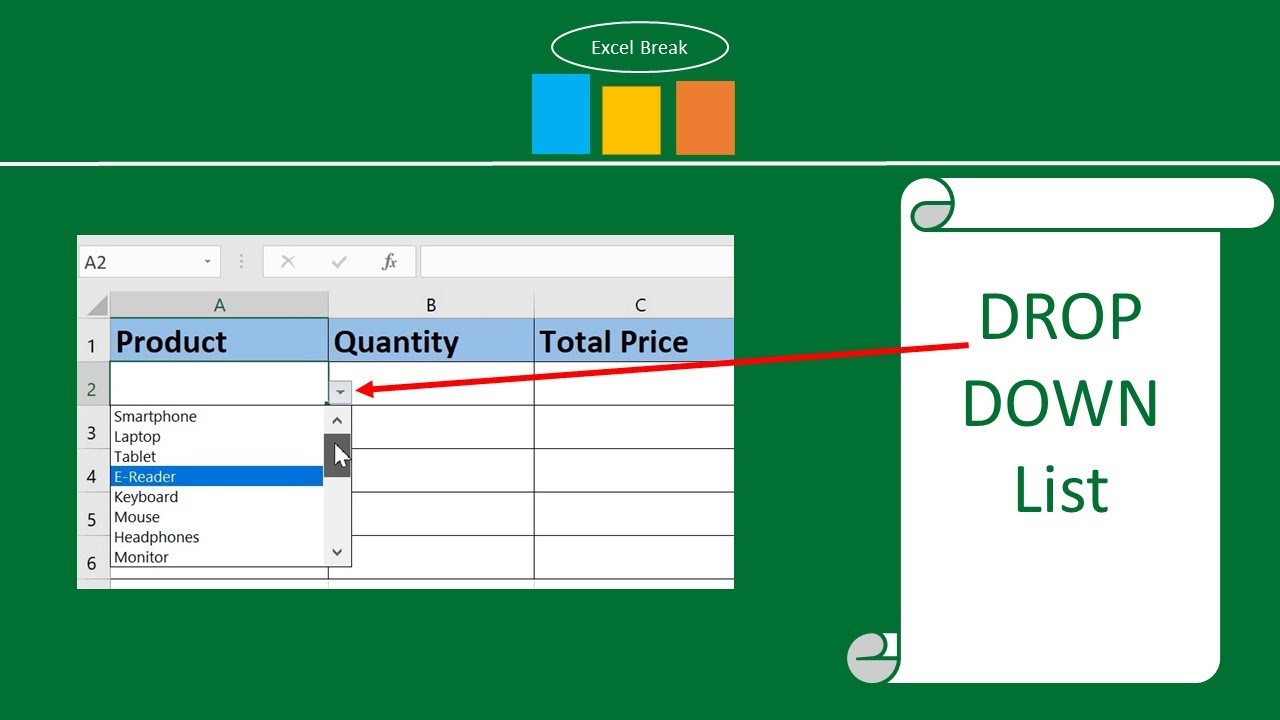Click the Product header cell
Screen dimensions: 1280x720
pos(219,341)
